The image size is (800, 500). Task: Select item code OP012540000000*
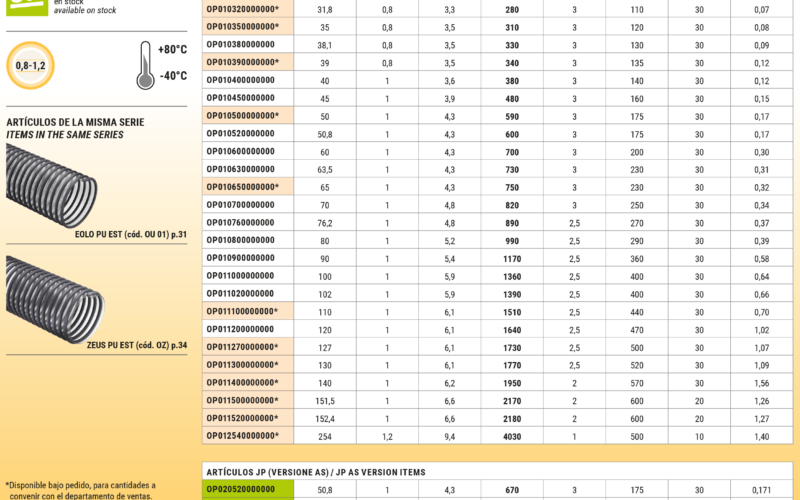point(242,436)
